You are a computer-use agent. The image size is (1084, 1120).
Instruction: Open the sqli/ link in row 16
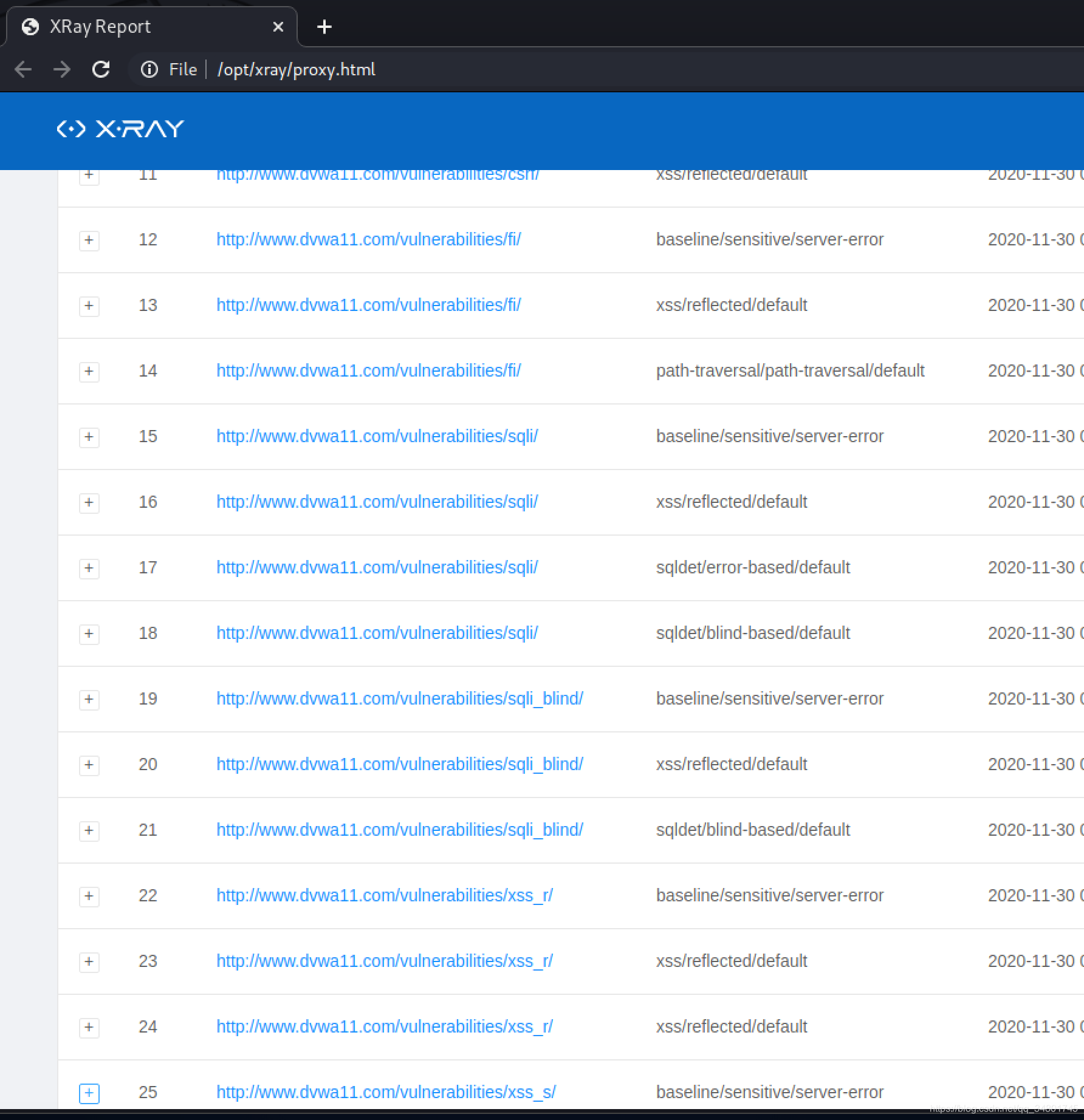377,502
